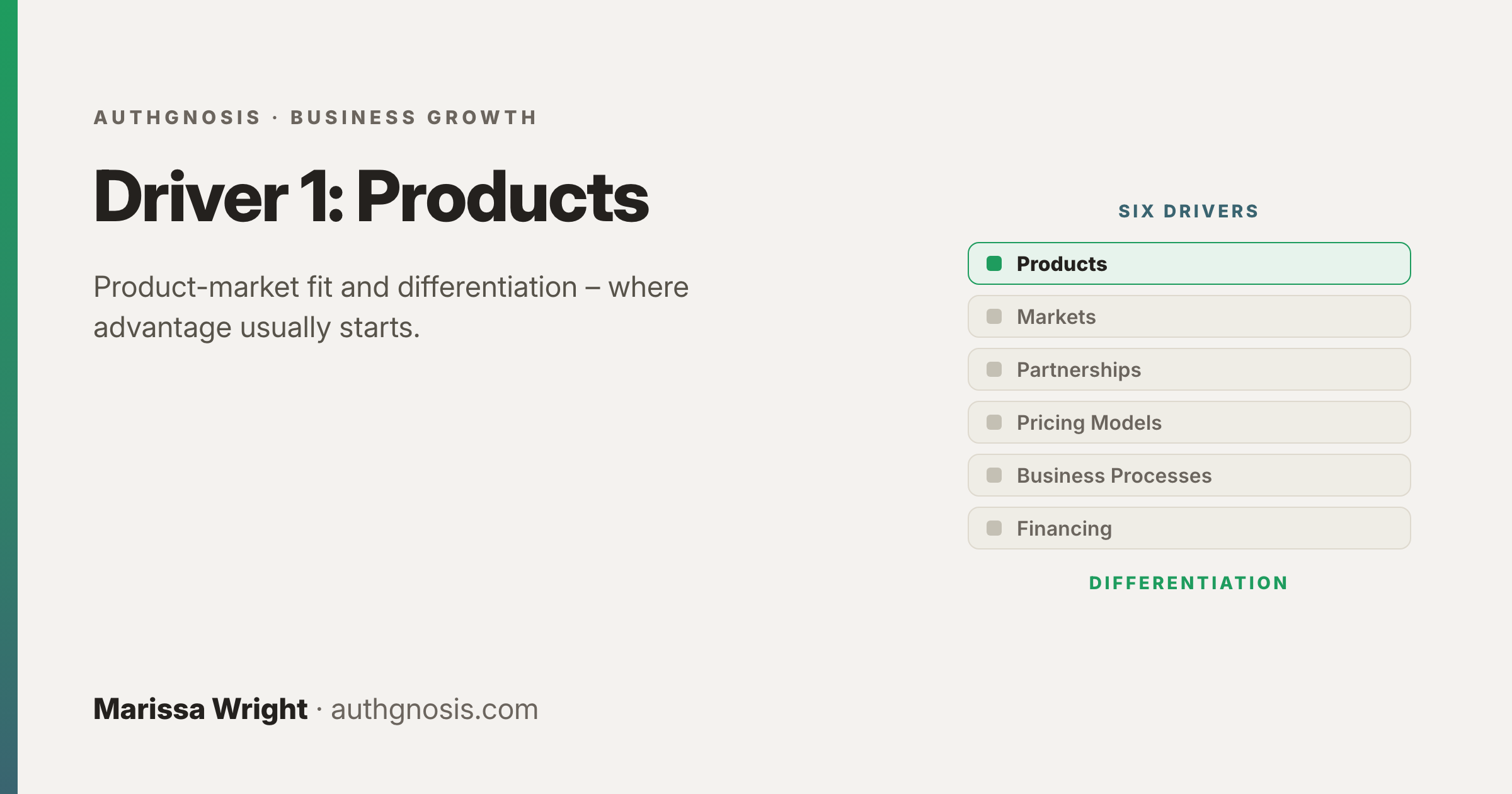Click the green Differentiation label
The image size is (1512, 794).
coord(1189,583)
